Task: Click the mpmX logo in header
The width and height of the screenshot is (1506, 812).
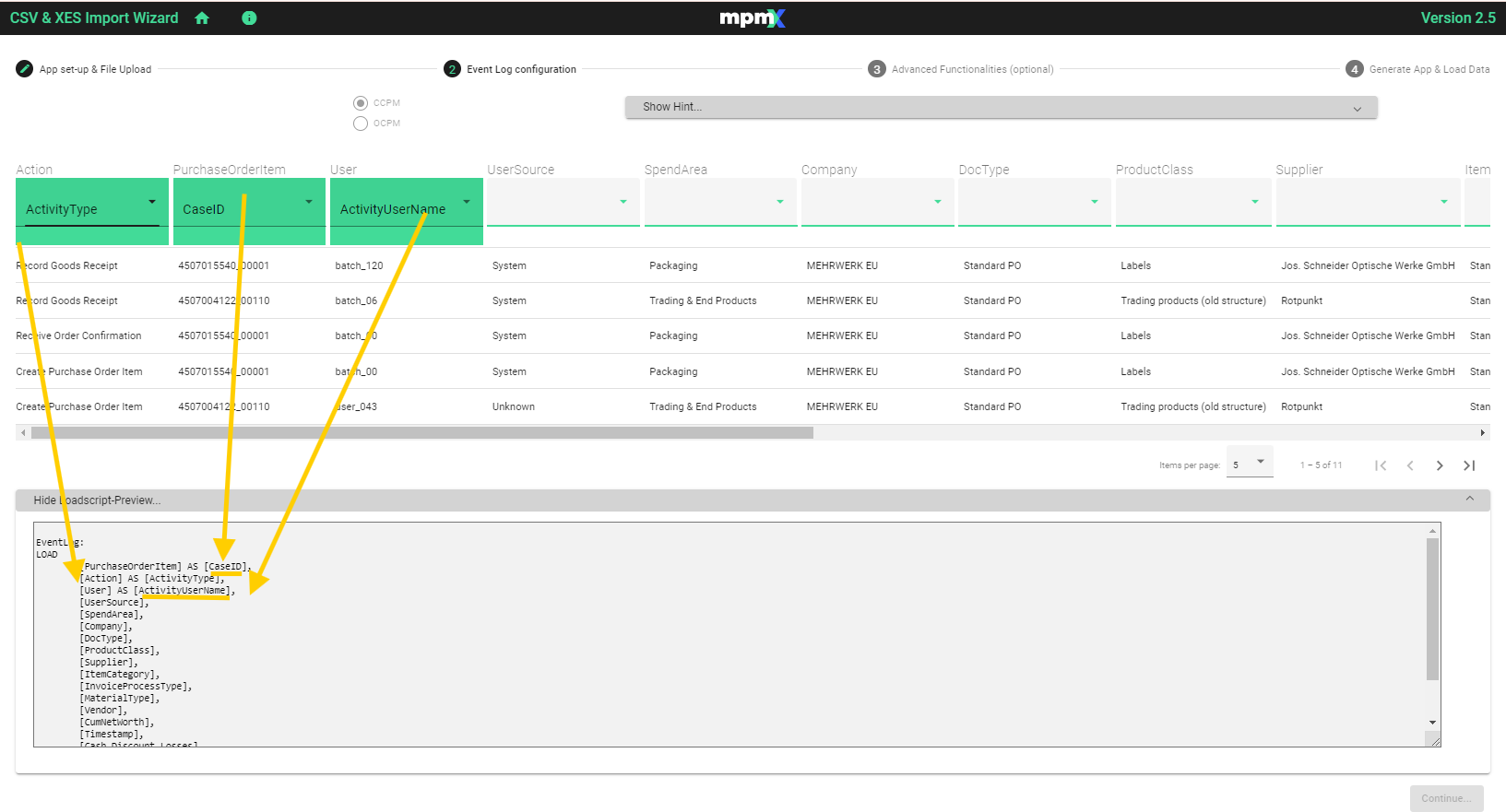Action: [x=753, y=18]
